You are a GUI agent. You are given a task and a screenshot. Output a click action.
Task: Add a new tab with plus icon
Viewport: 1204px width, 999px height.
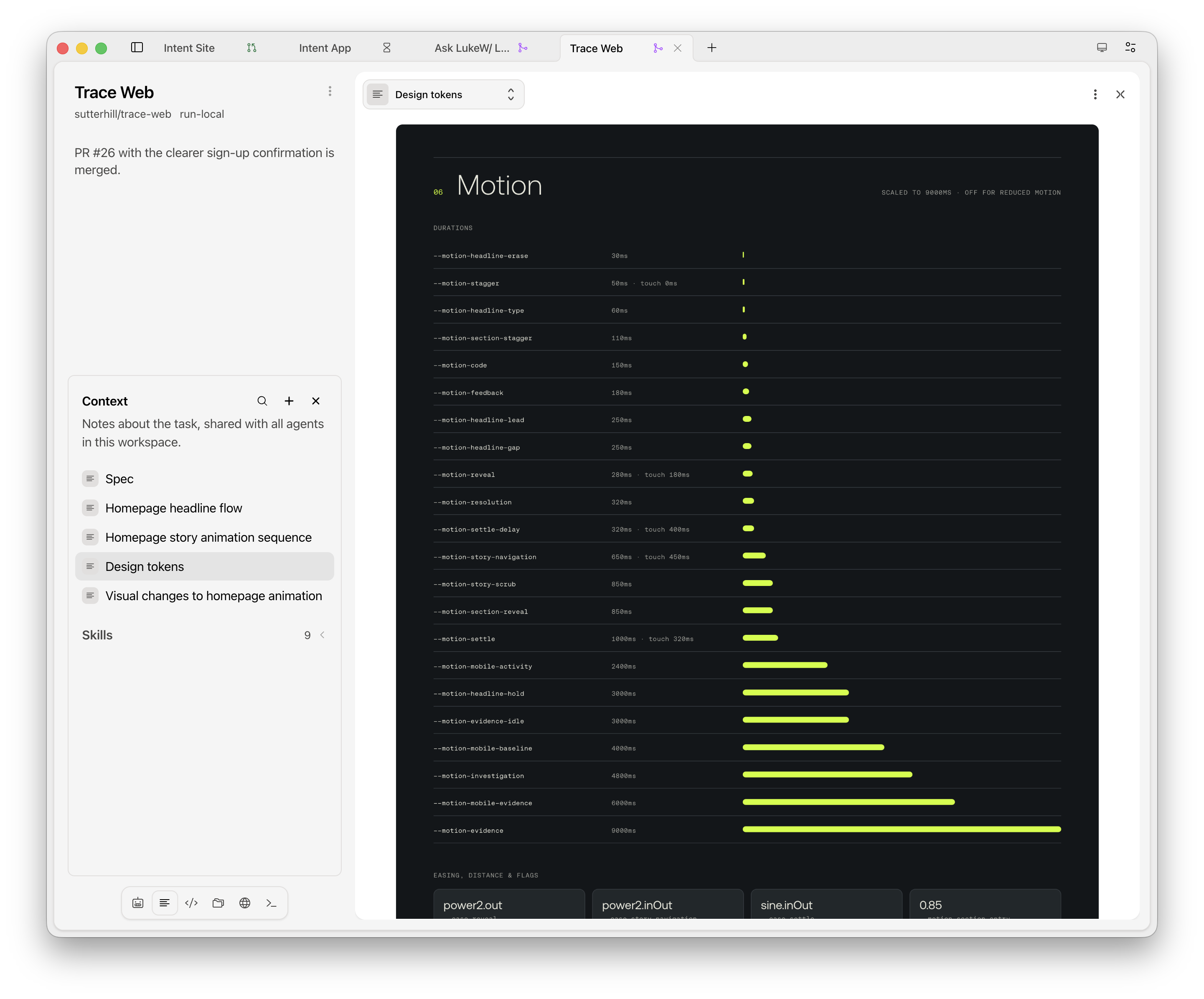click(711, 48)
